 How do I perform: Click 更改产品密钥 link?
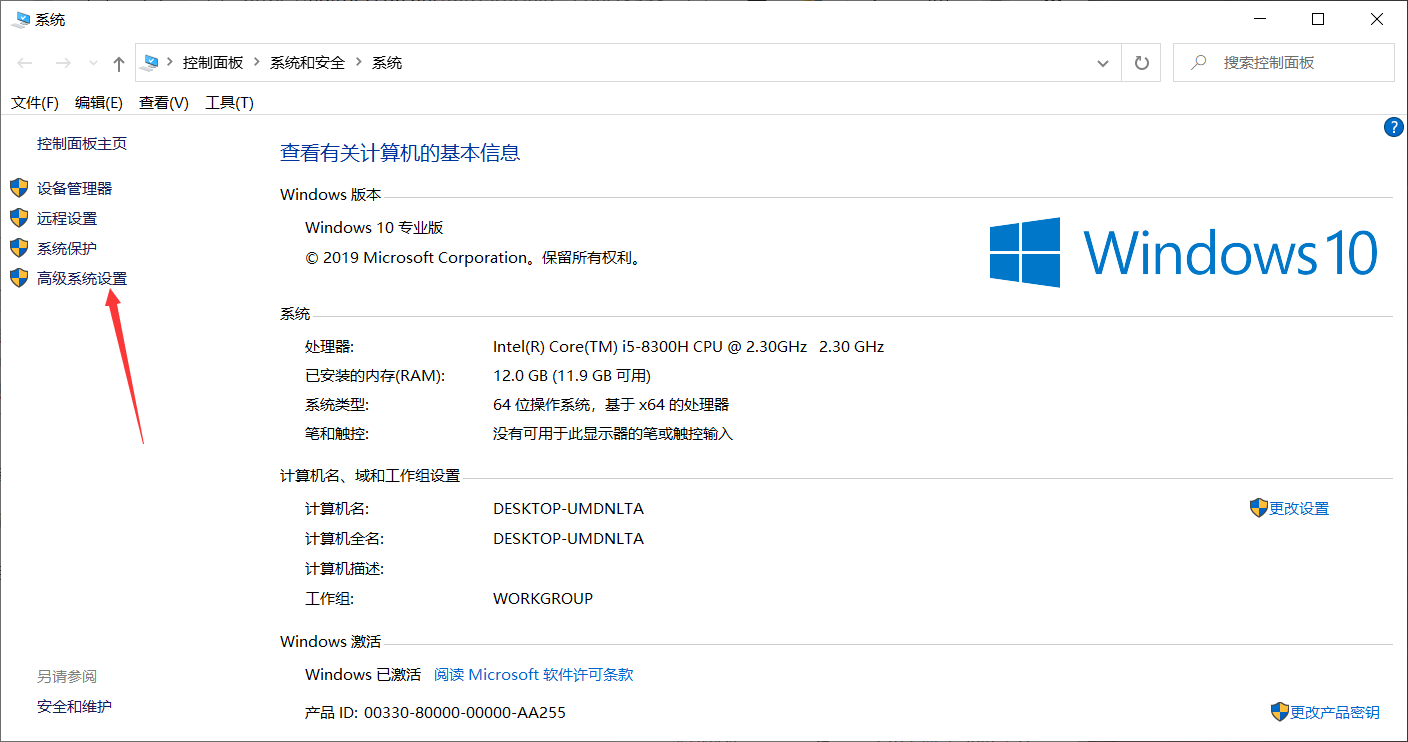(1335, 713)
